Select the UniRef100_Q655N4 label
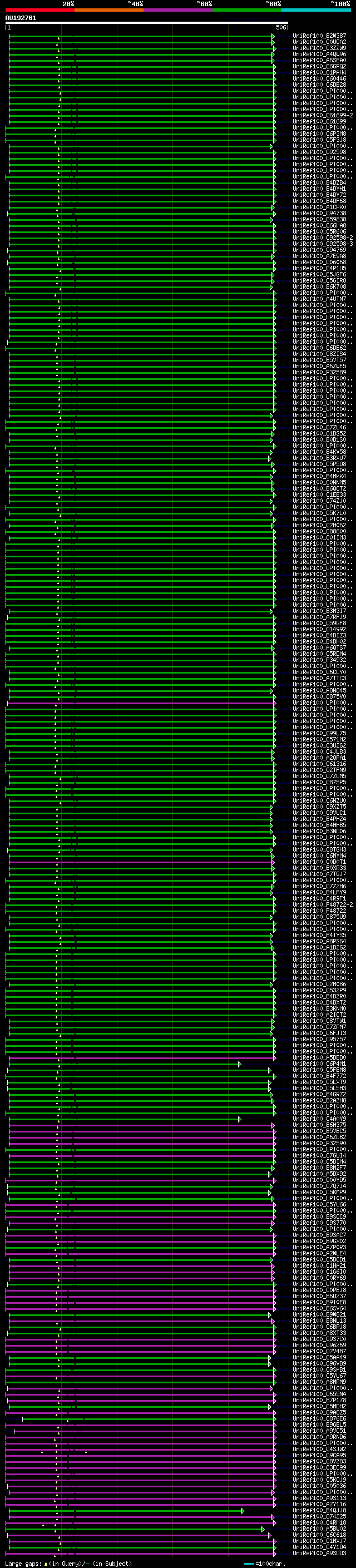The image size is (356, 1568). pyautogui.click(x=319, y=1394)
